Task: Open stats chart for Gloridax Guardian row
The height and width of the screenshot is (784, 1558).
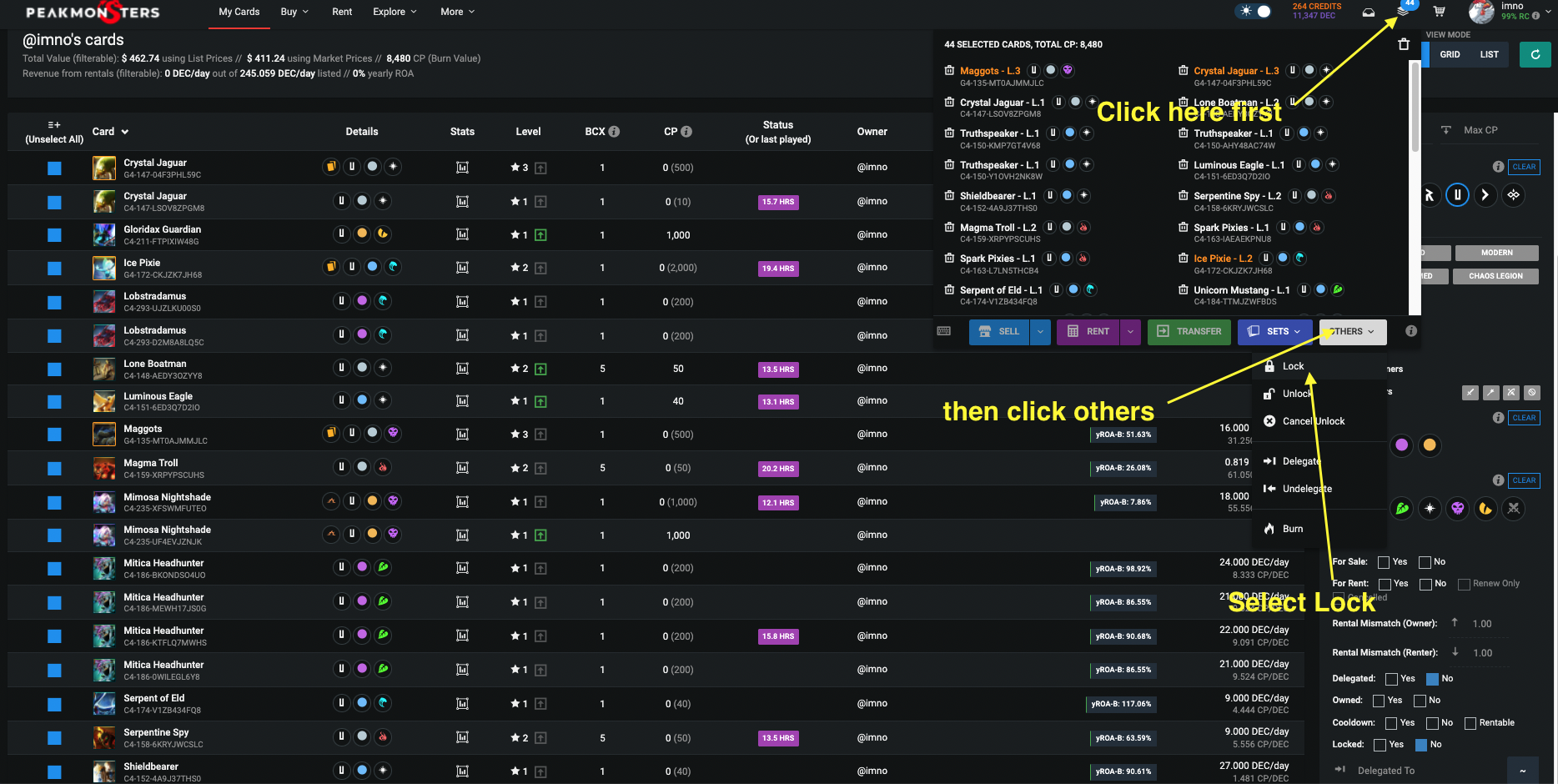Action: click(x=462, y=235)
